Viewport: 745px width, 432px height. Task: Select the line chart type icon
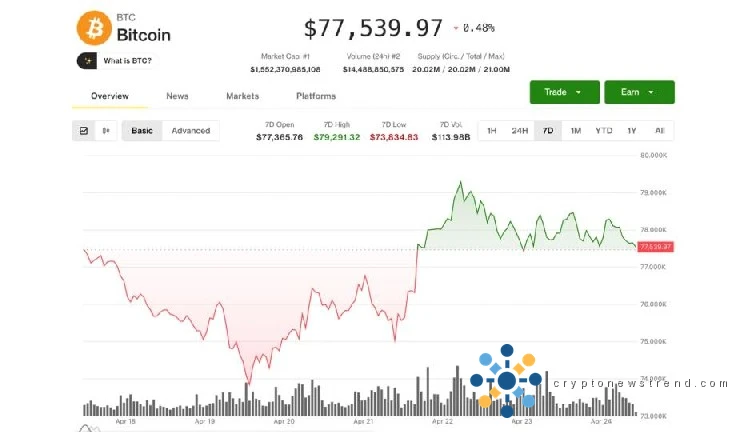pyautogui.click(x=84, y=131)
